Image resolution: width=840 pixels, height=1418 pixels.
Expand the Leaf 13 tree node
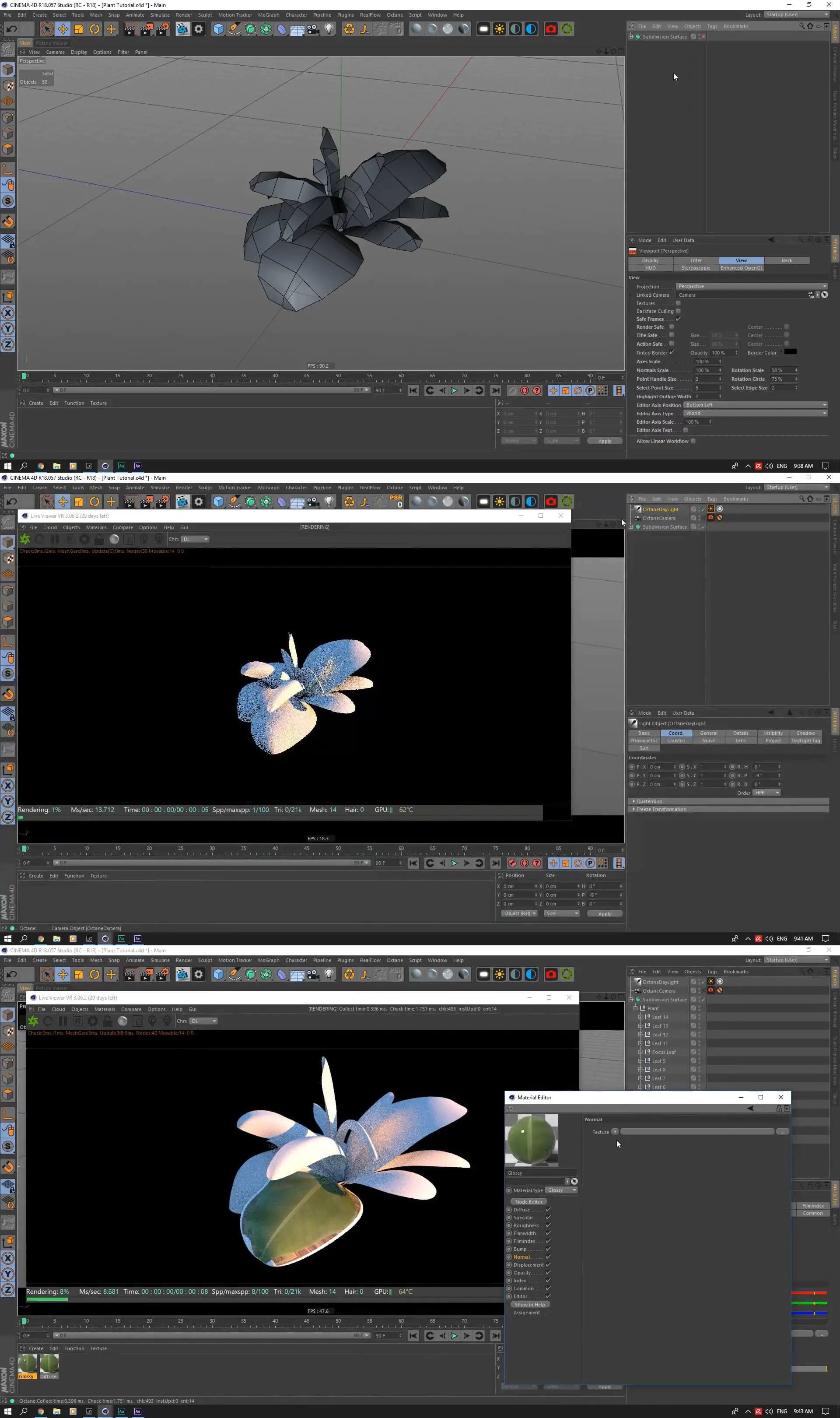[x=640, y=1026]
